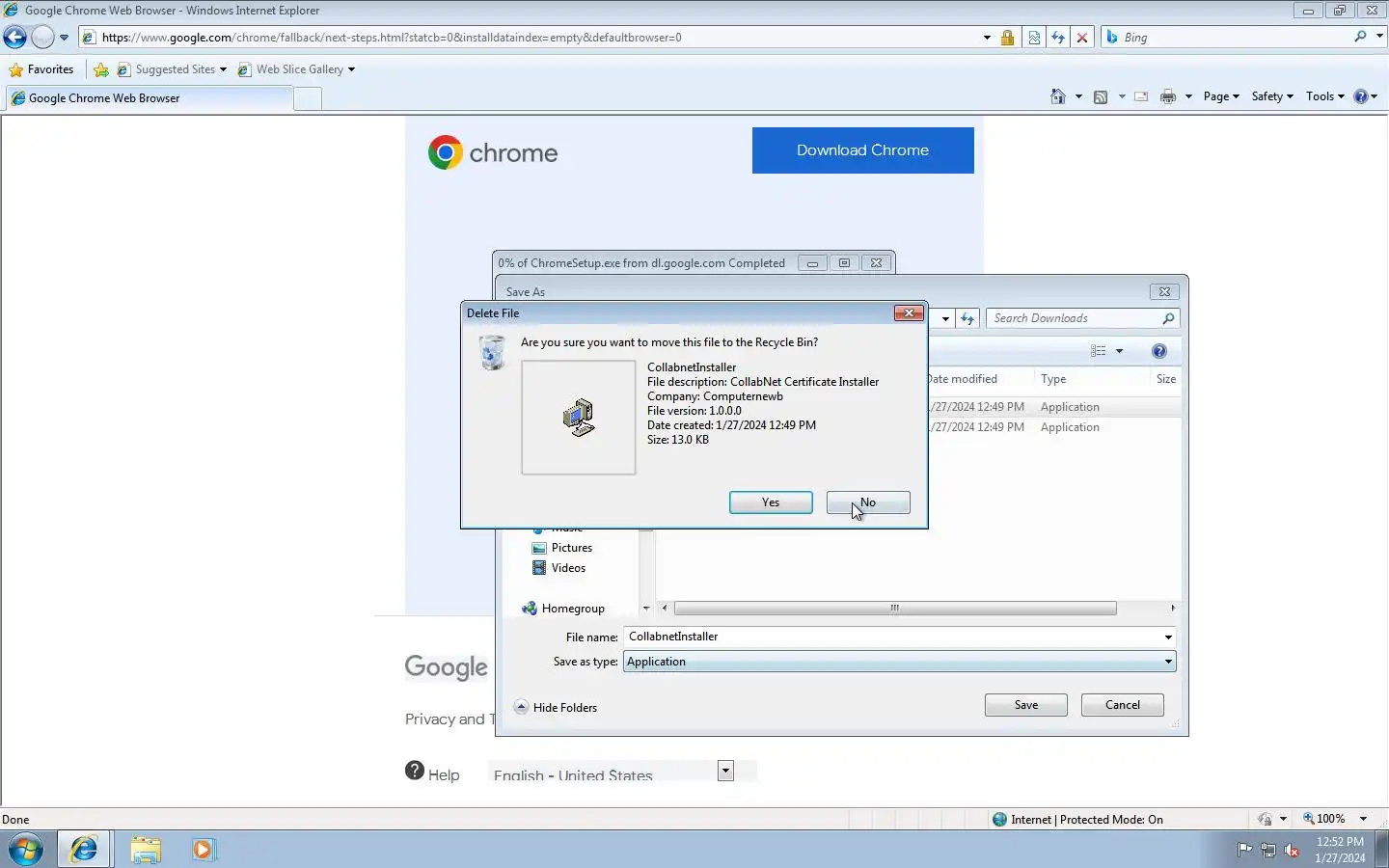Open the address bar autocomplete dropdown
This screenshot has height=868, width=1389.
[x=987, y=38]
